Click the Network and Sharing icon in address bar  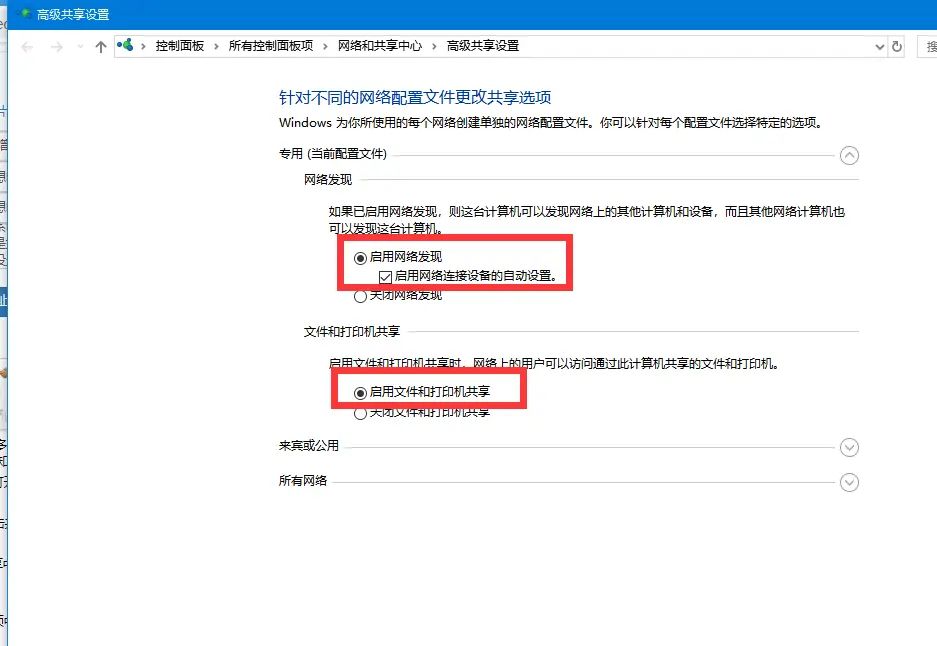point(124,45)
